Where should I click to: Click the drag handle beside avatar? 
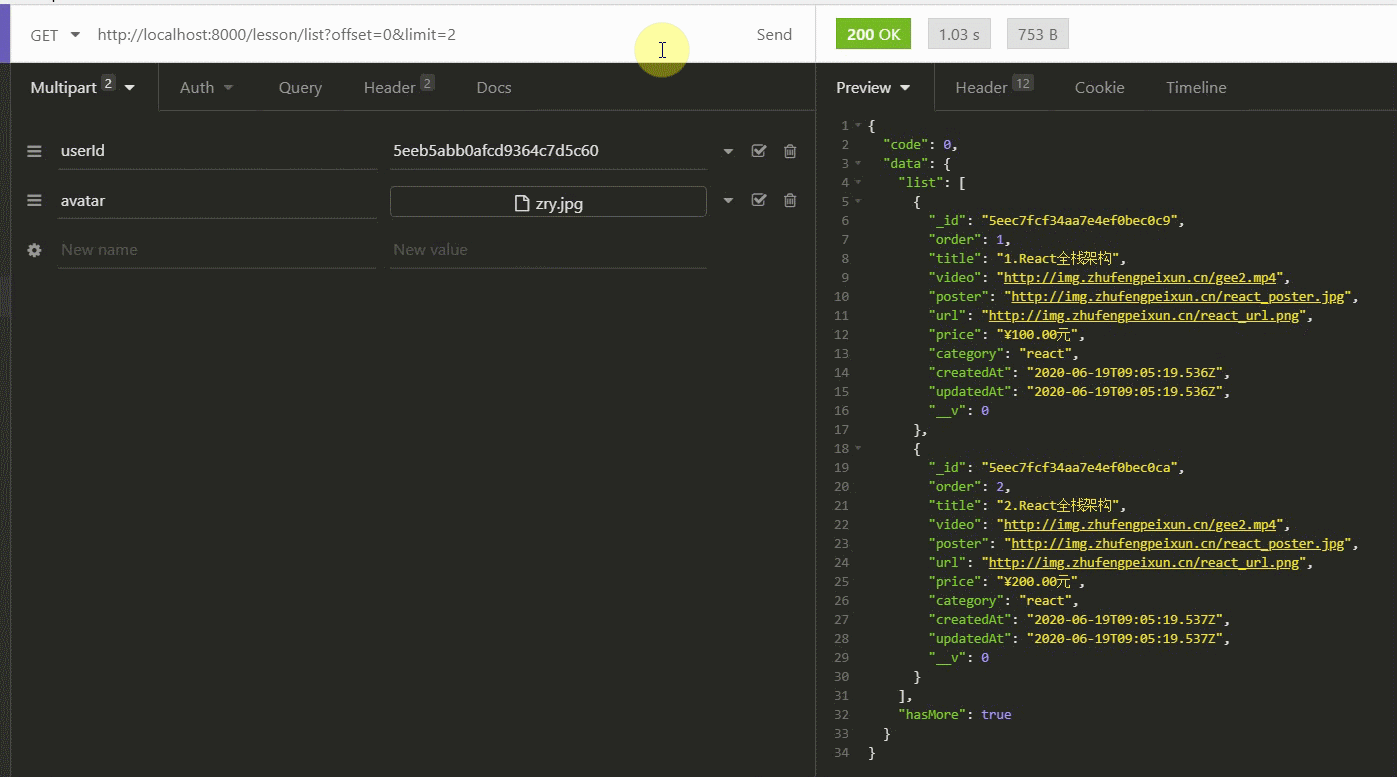coord(34,200)
